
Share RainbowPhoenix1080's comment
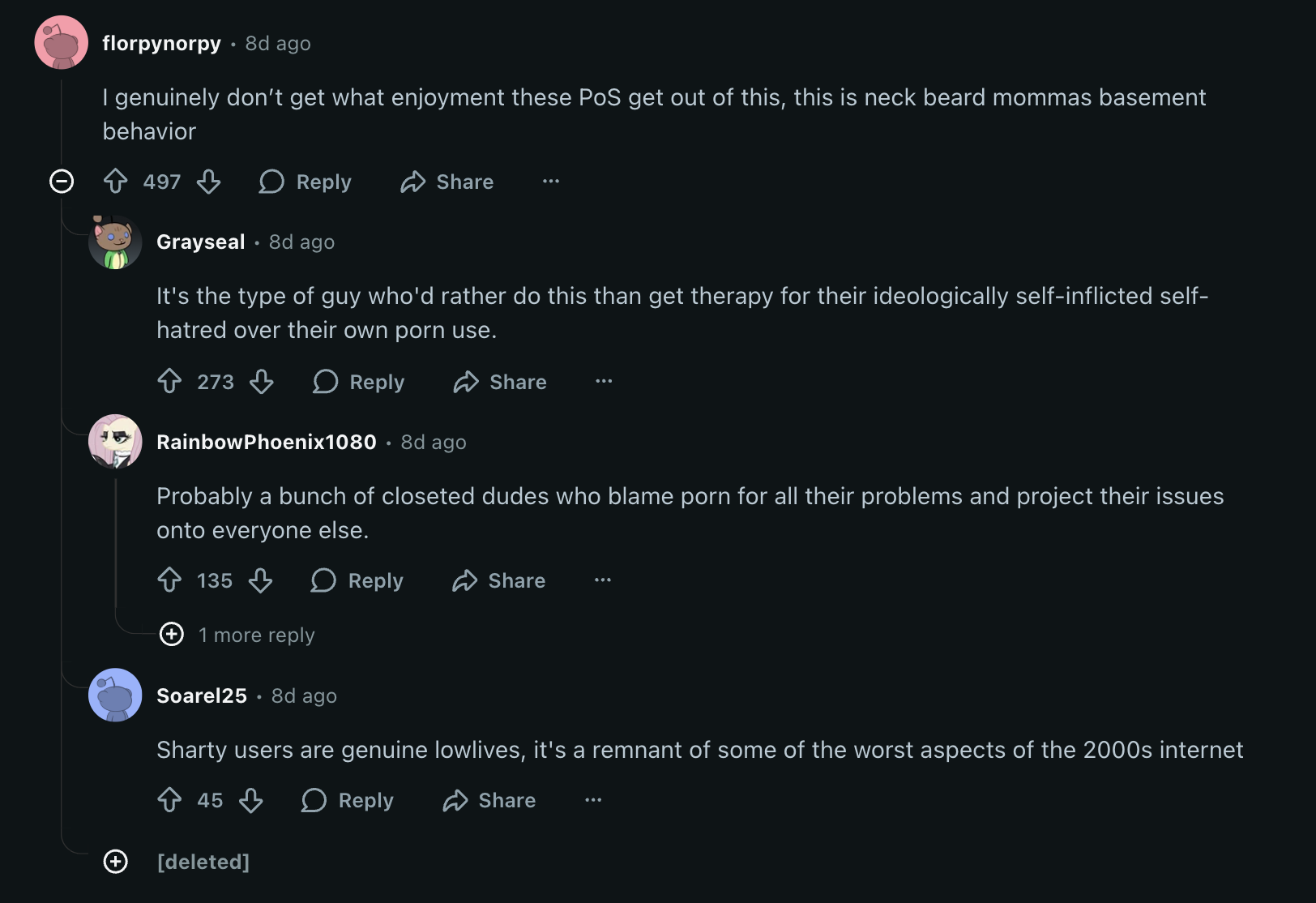499,580
